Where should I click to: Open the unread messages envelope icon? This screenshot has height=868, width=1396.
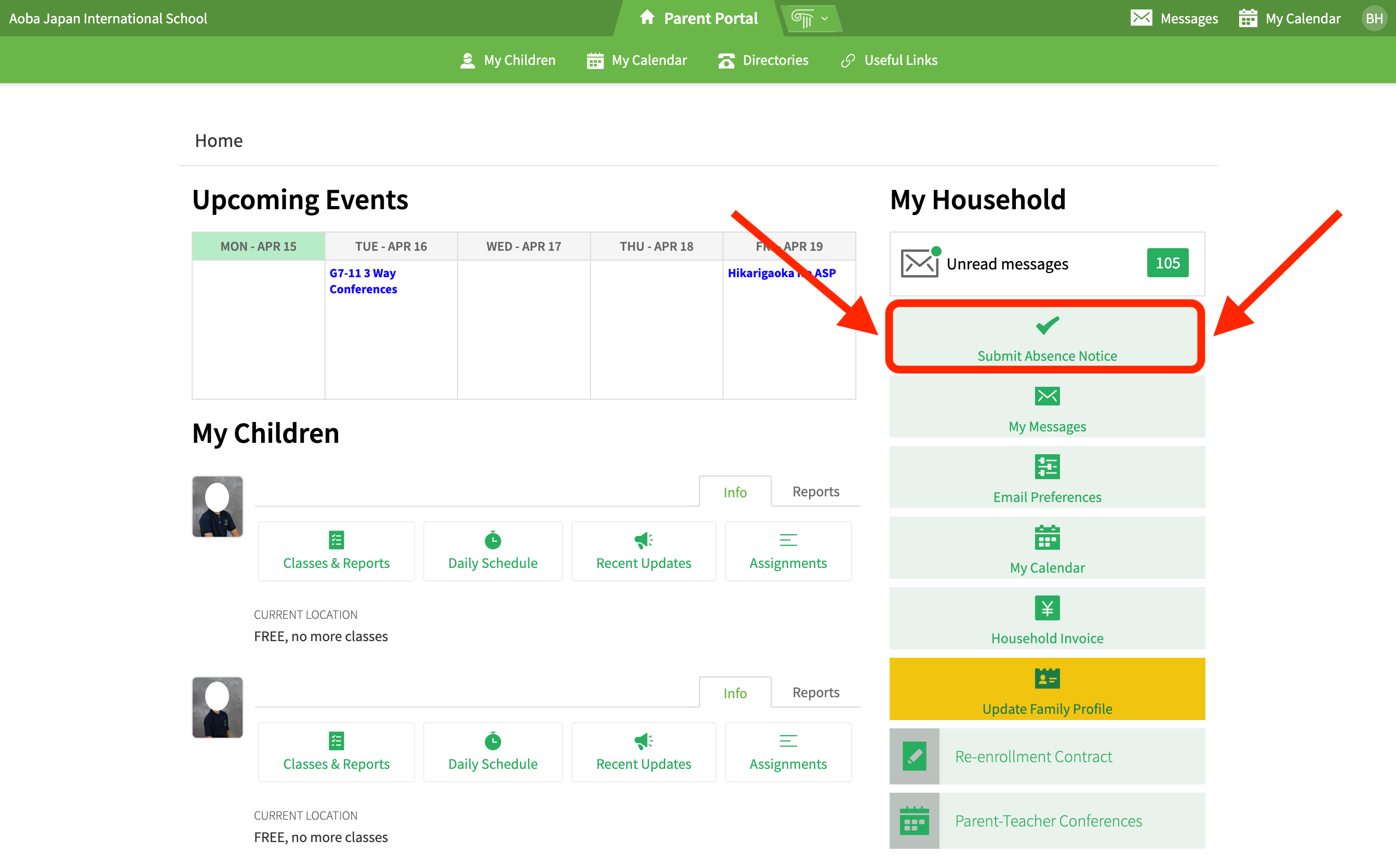[919, 264]
